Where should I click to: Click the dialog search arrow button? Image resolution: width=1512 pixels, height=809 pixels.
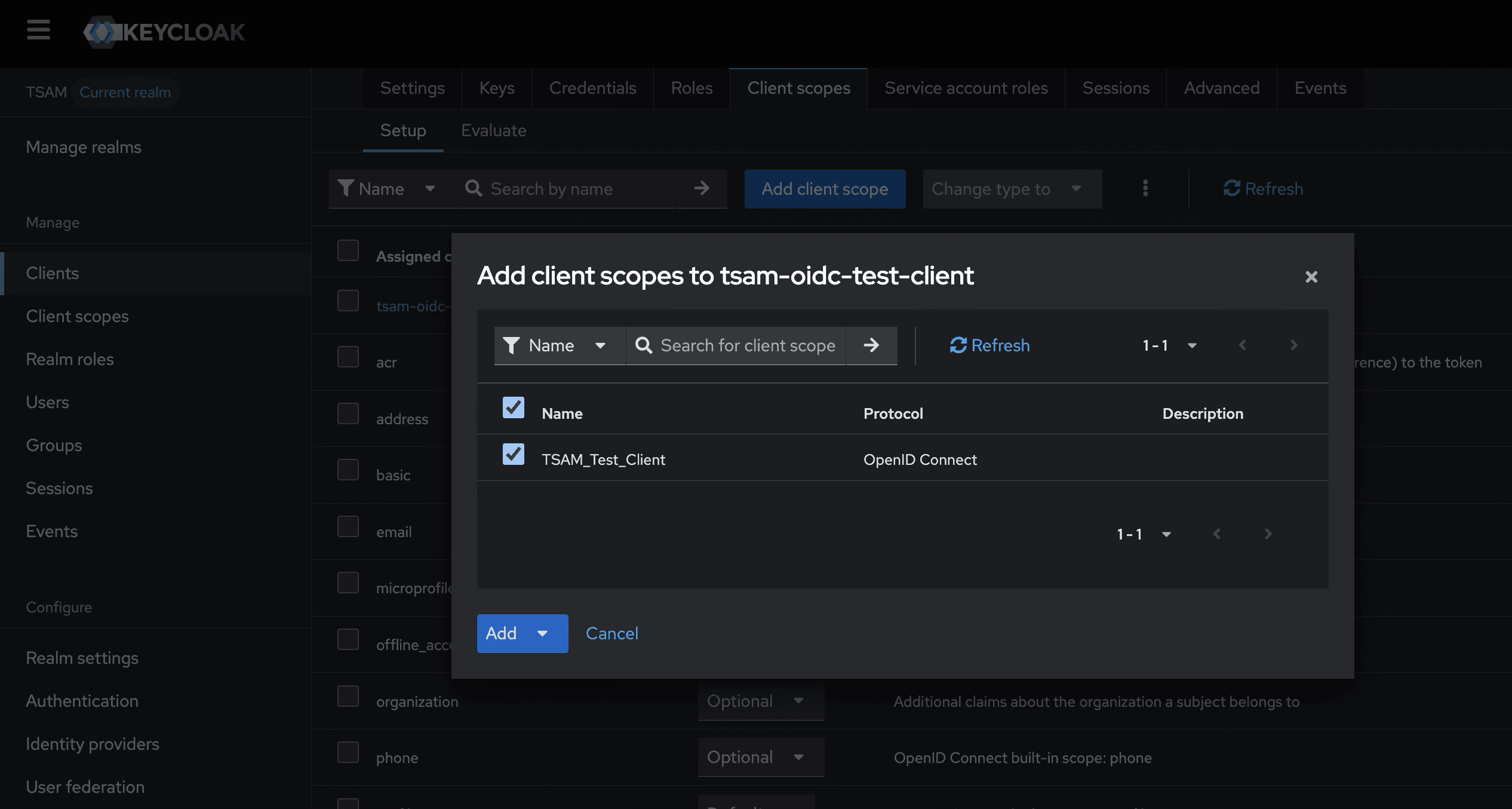pos(871,345)
